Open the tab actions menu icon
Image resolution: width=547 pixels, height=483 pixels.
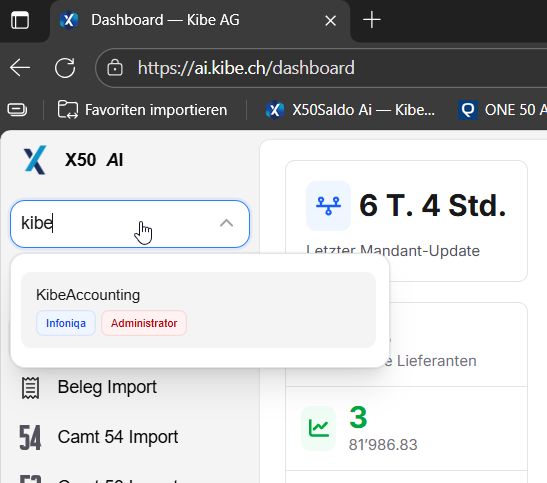20,20
